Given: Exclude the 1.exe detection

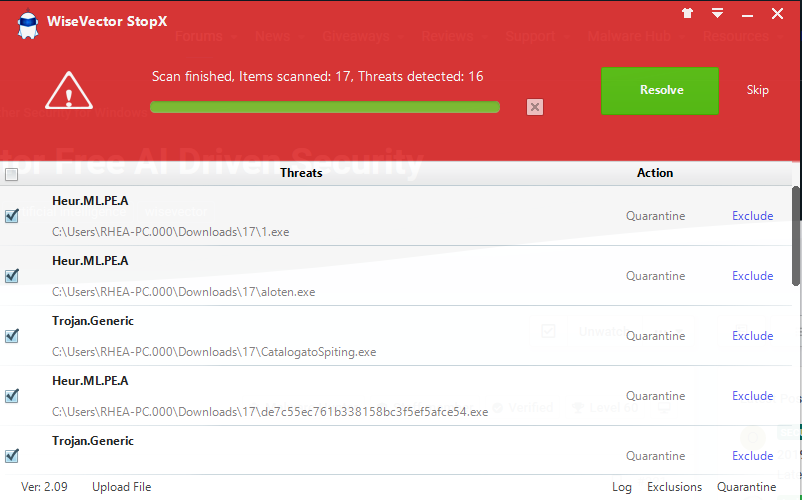Looking at the screenshot, I should pyautogui.click(x=752, y=216).
